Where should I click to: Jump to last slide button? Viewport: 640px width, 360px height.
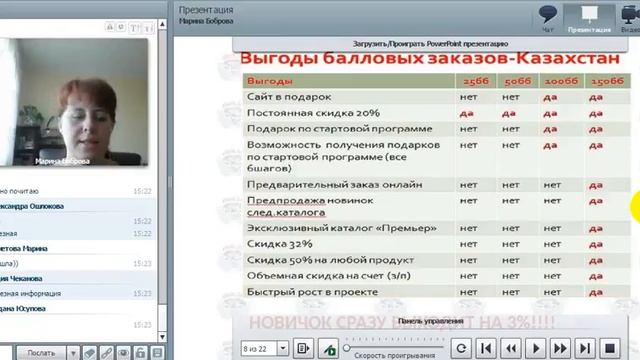click(585, 349)
